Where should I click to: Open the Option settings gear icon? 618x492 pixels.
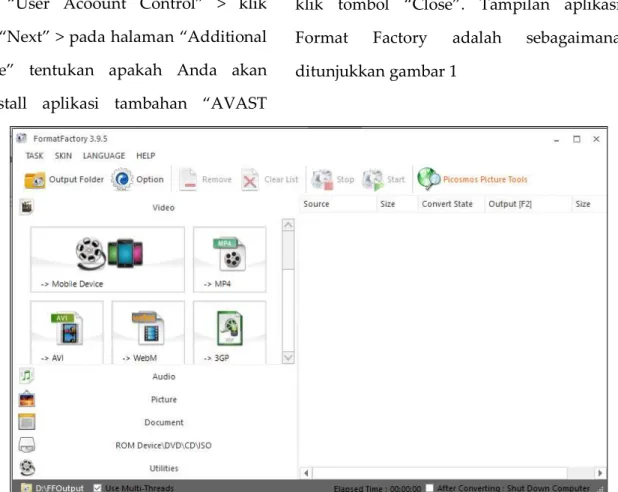(122, 179)
